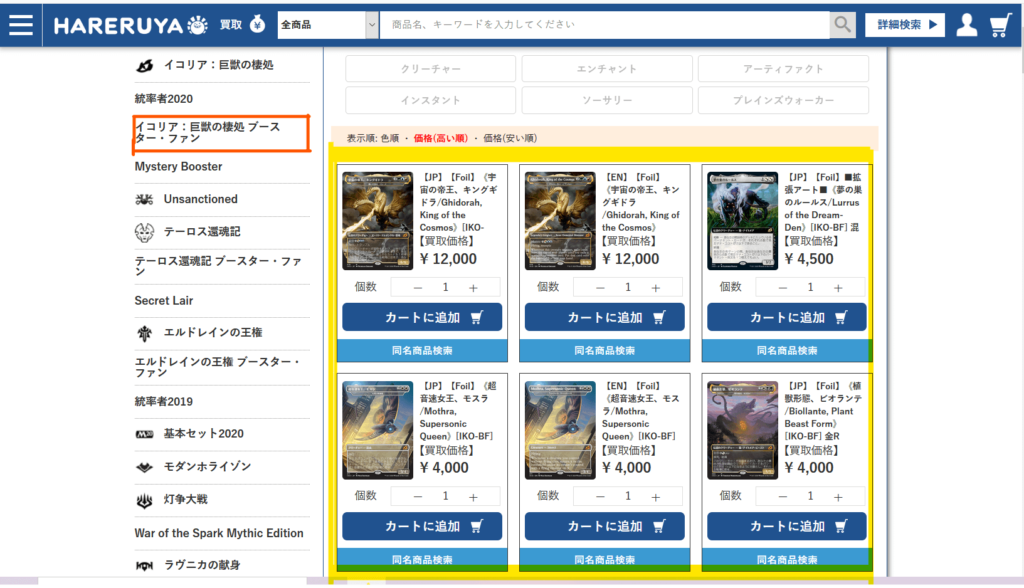
Task: Click the 灯争大戦 set icon
Action: (144, 500)
